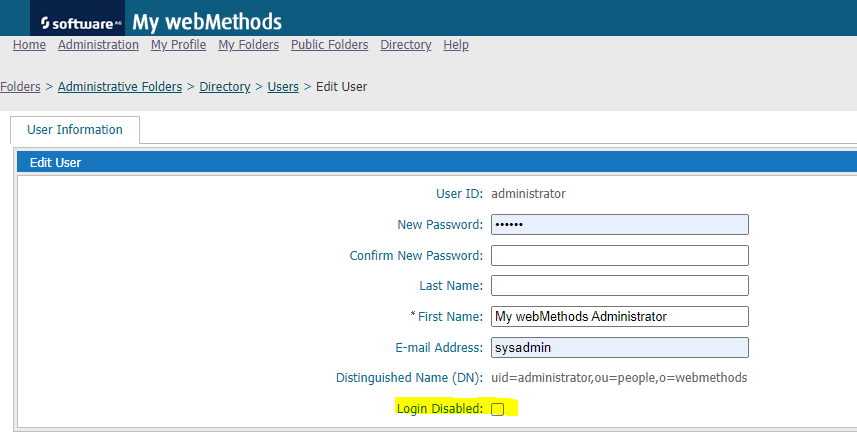Screen dimensions: 857x443
Task: Click into the Last Name field
Action: pyautogui.click(x=620, y=286)
